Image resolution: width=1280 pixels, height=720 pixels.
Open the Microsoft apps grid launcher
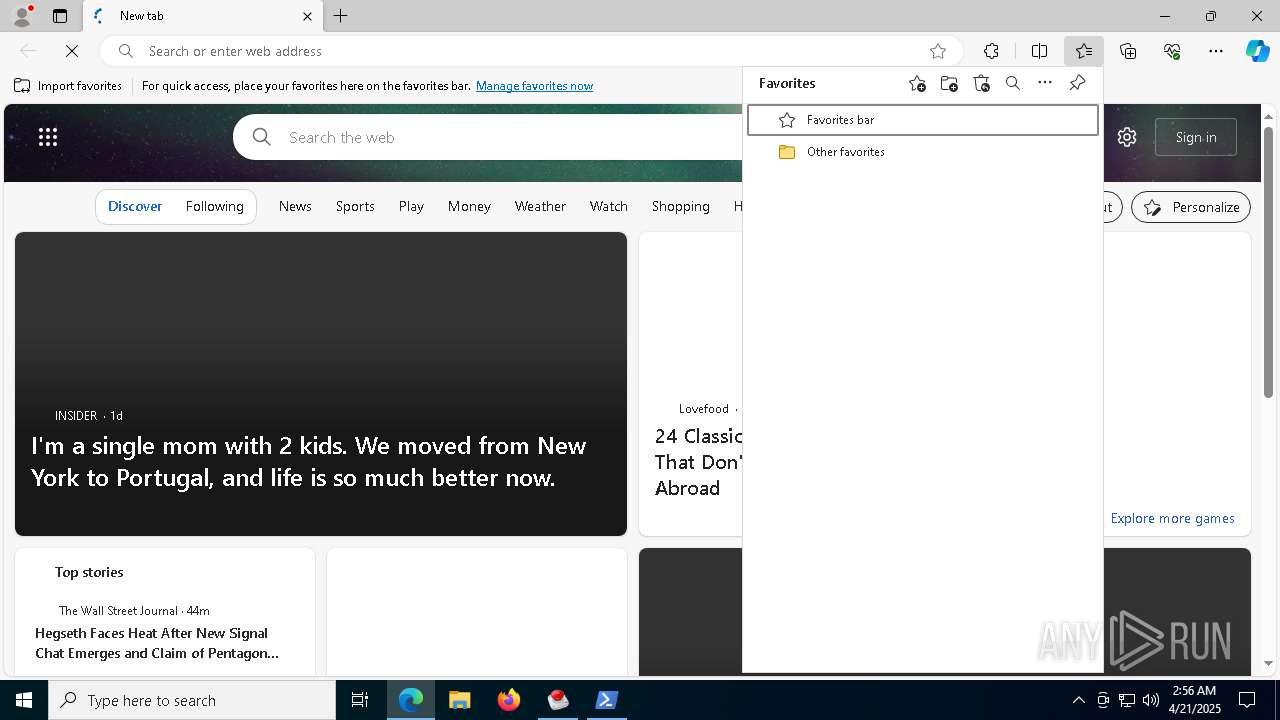pyautogui.click(x=48, y=137)
